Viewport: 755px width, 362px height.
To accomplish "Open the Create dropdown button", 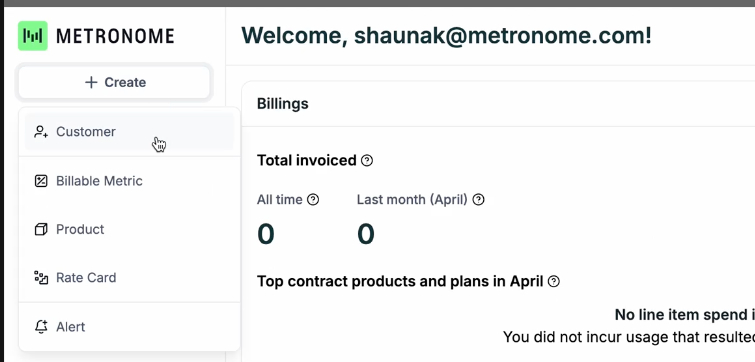I will click(115, 82).
